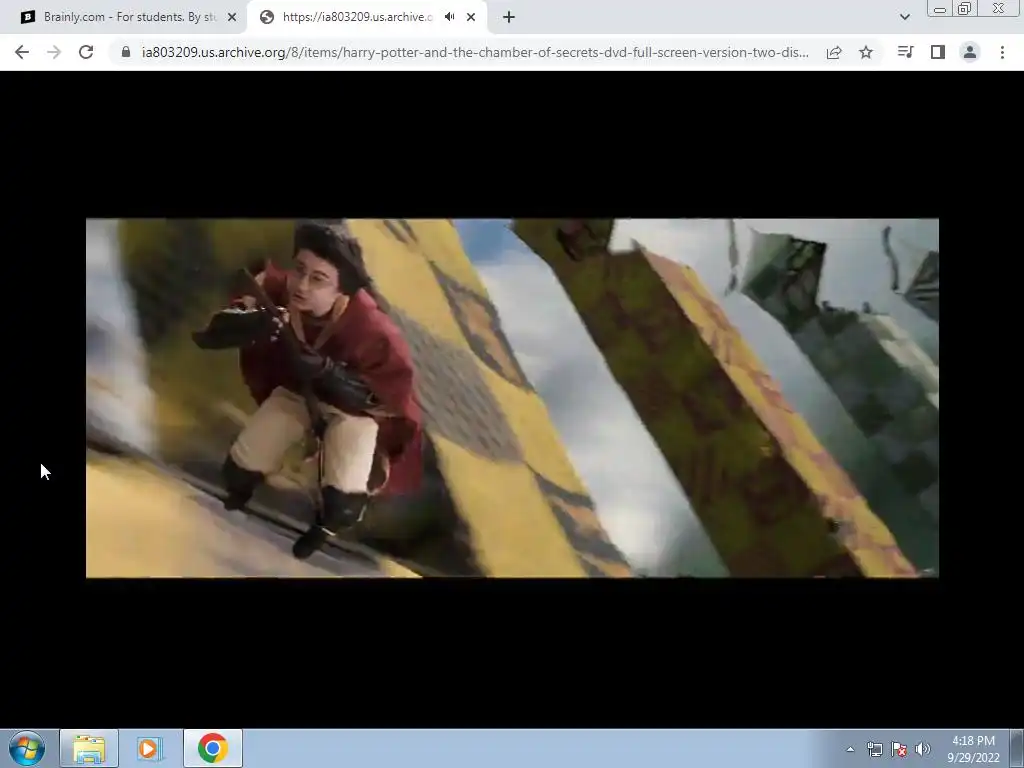Close the Brainly.com tab
Image resolution: width=1024 pixels, height=768 pixels.
[x=232, y=17]
